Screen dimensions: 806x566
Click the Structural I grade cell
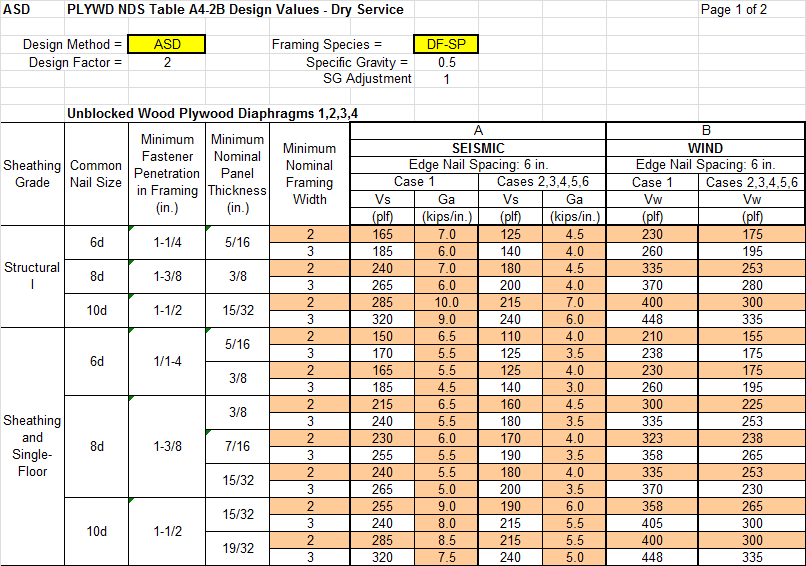(x=32, y=276)
